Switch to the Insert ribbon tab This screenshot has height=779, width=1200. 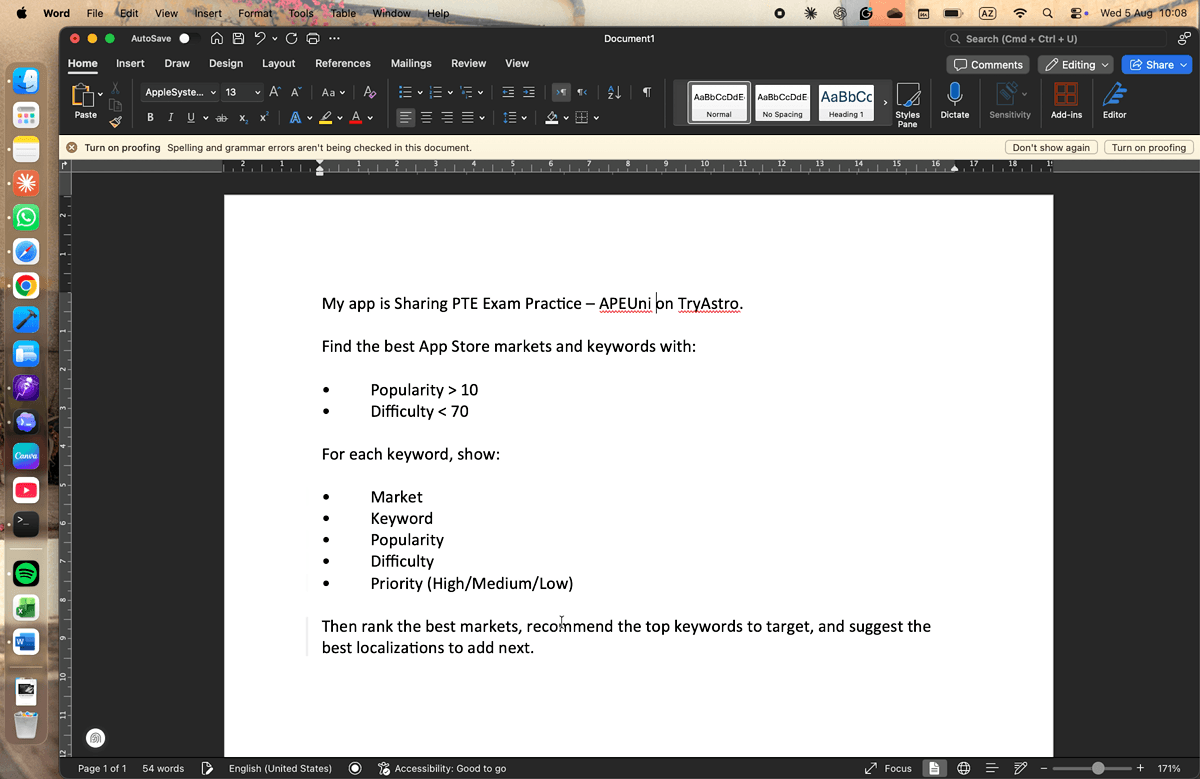click(130, 63)
